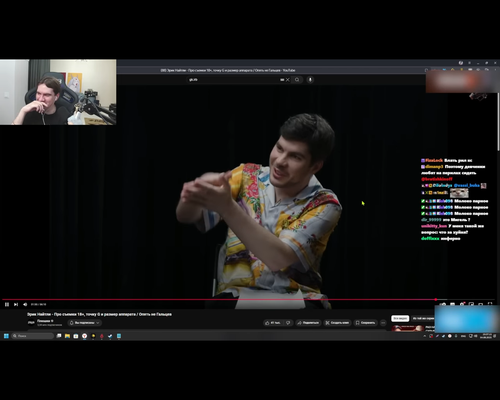Pause the YouTube video

(x=7, y=304)
